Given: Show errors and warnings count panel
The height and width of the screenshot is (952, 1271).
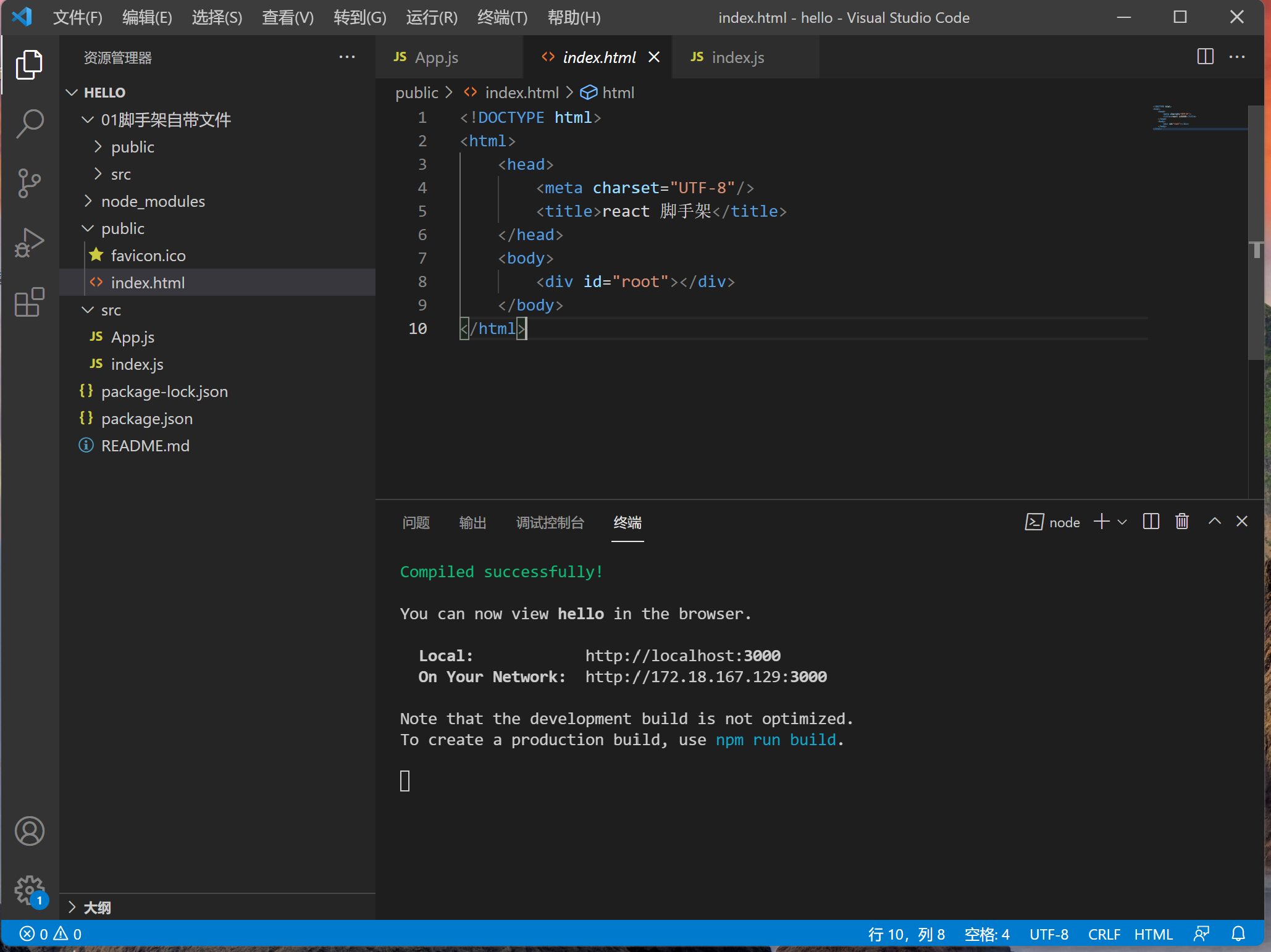Looking at the screenshot, I should pos(51,934).
